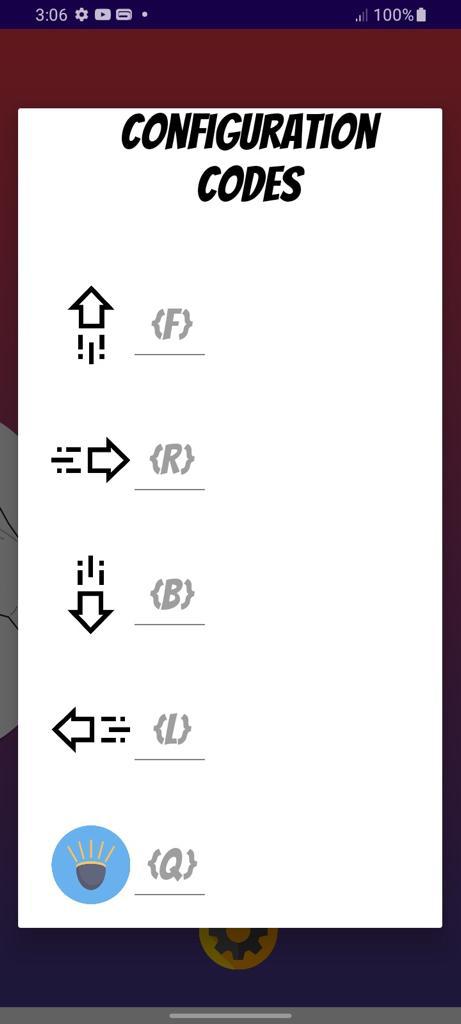Tap the forward up-arrow icon
The image size is (461, 1024).
[x=91, y=325]
